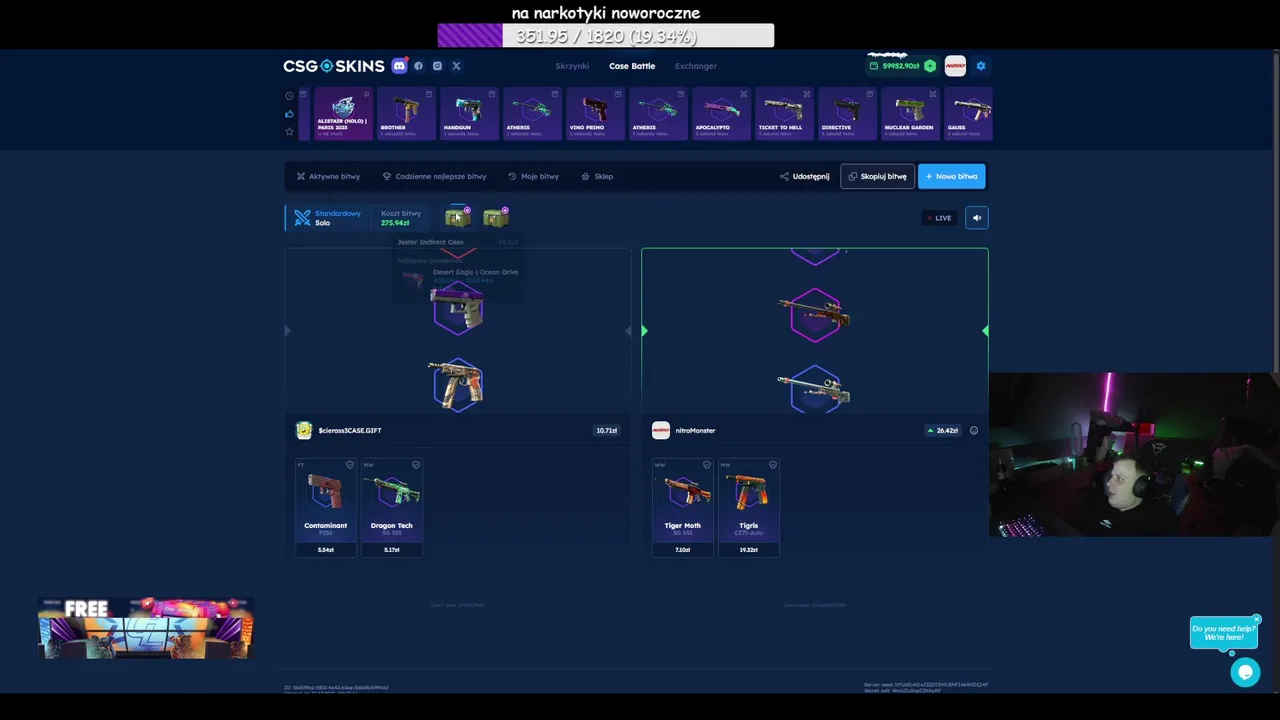1280x720 pixels.
Task: Open Moje bitwy section
Action: [x=533, y=176]
